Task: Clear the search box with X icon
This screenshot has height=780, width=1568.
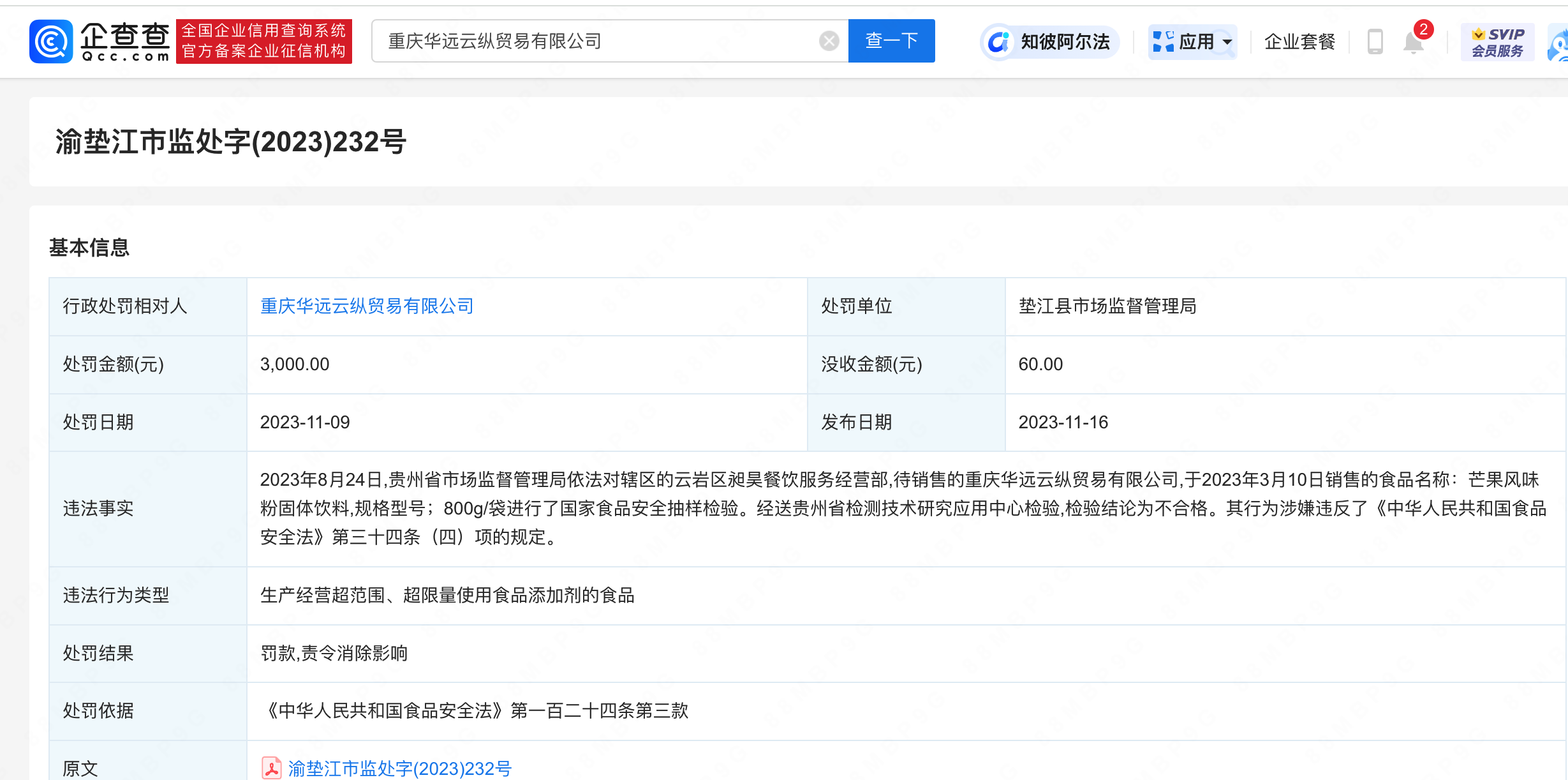Action: tap(829, 41)
